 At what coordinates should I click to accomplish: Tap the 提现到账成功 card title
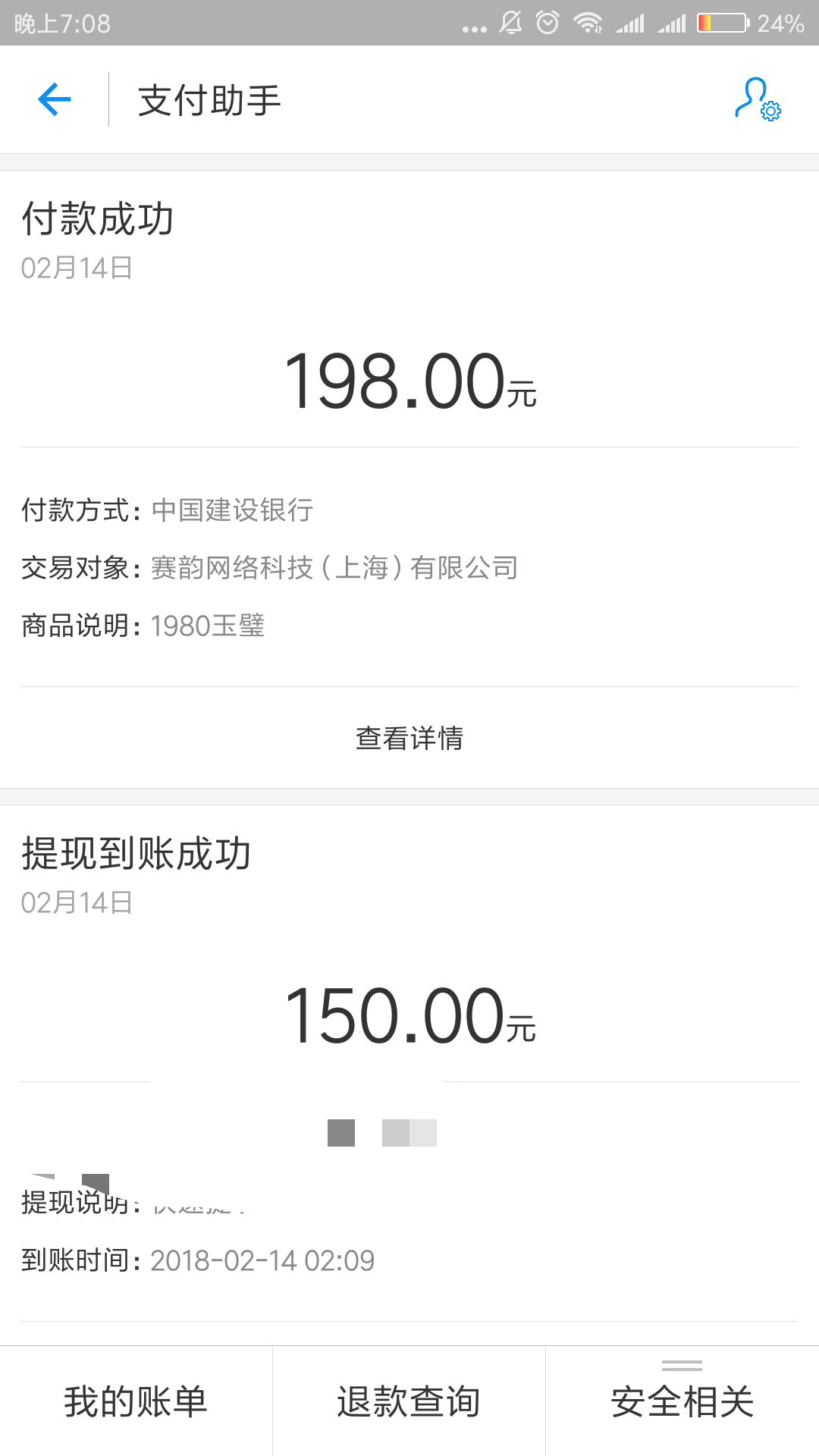coord(136,854)
